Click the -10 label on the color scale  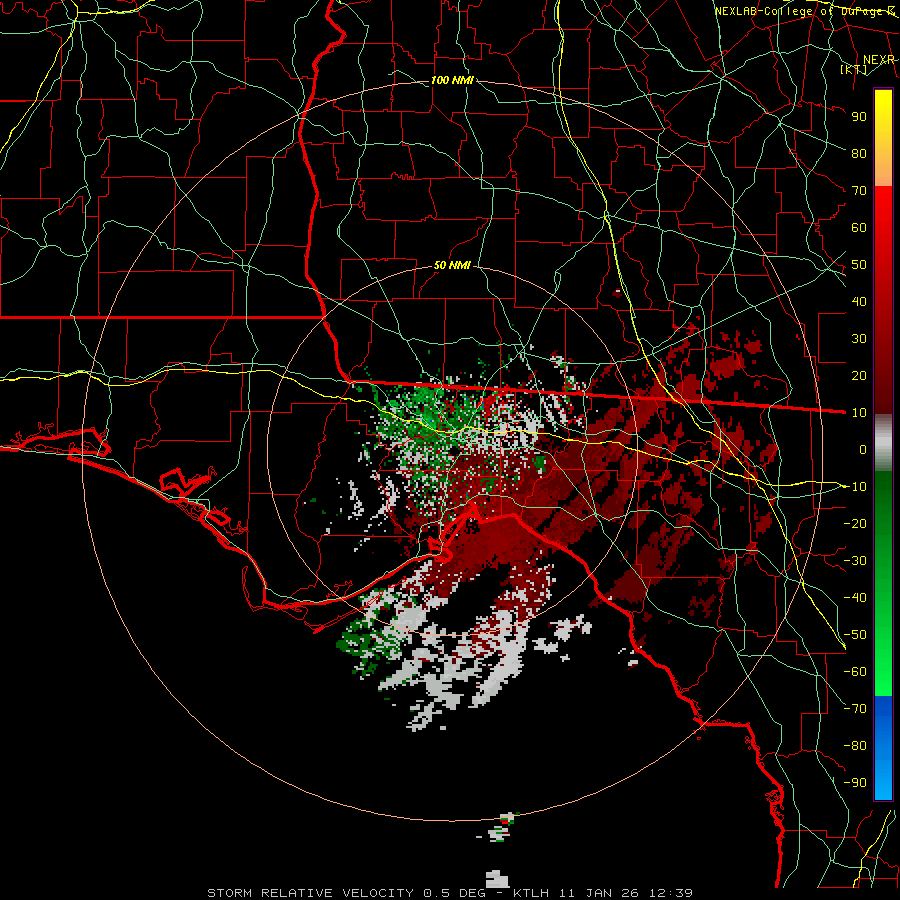point(855,487)
